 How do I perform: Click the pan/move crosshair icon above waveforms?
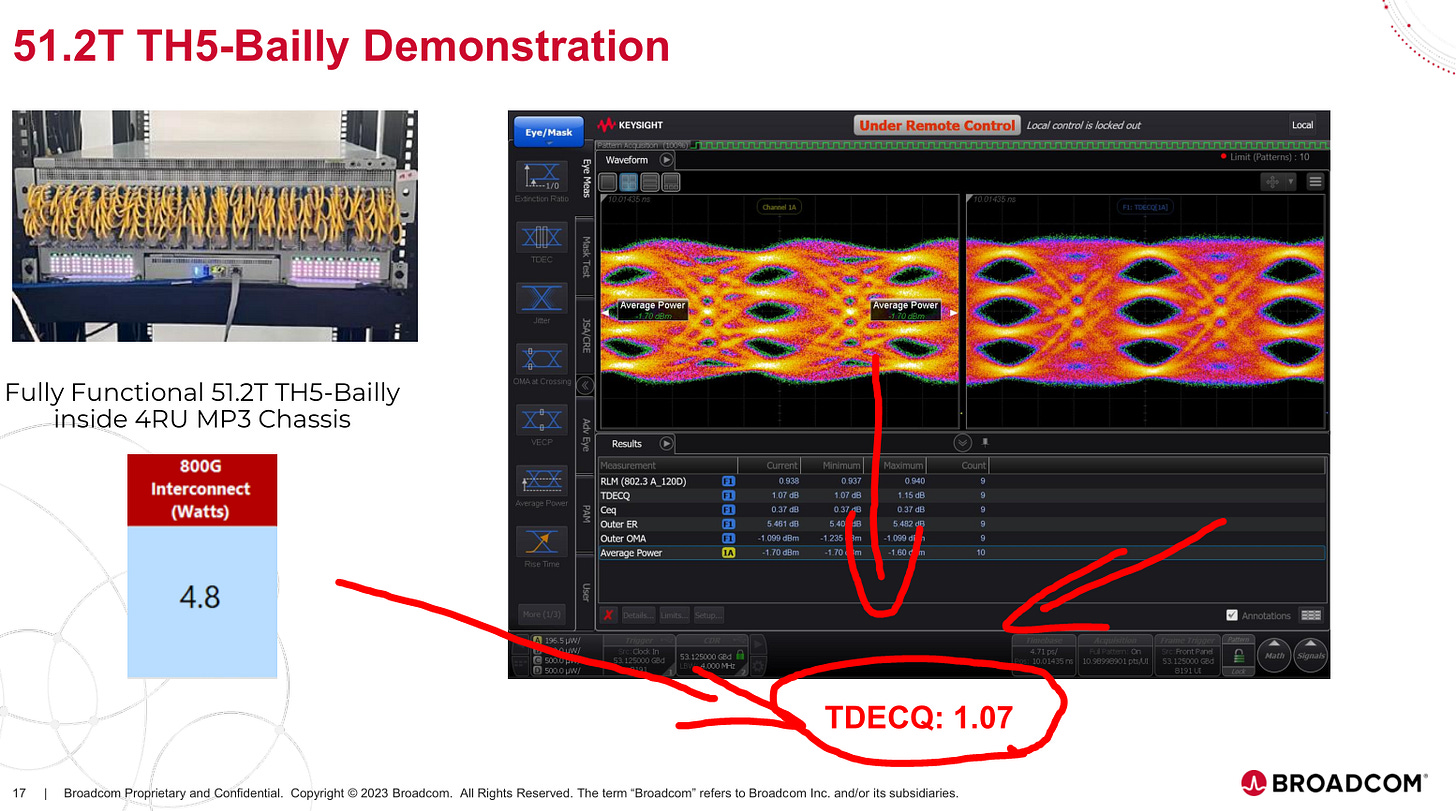tap(1273, 181)
